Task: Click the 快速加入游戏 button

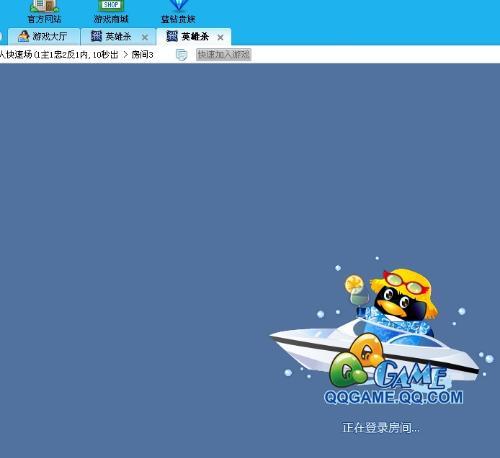Action: click(x=224, y=55)
